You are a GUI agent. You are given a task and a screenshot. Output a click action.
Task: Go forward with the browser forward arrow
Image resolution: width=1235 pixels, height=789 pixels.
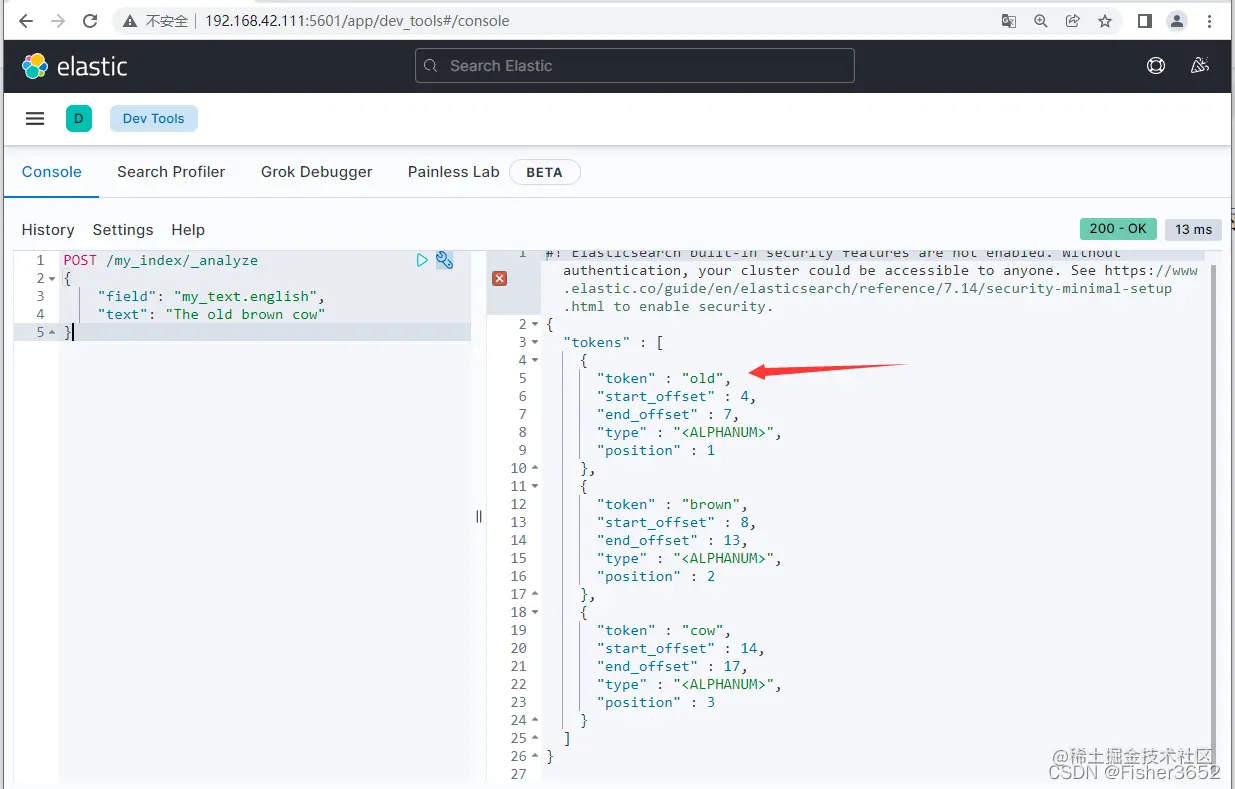[58, 20]
